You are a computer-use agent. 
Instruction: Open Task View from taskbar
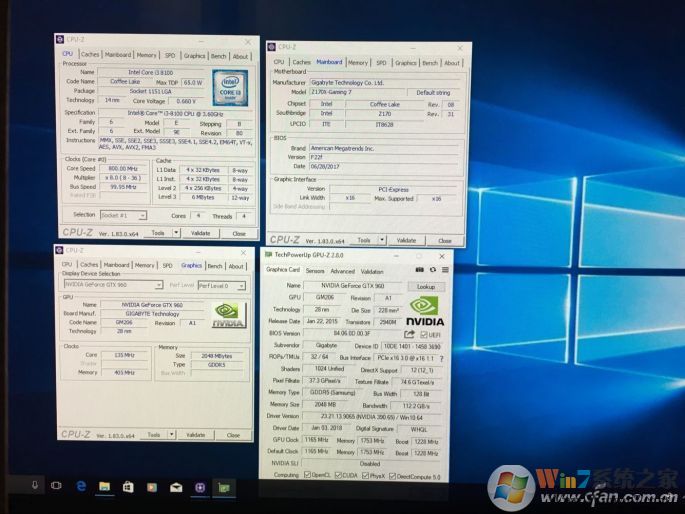pos(56,486)
